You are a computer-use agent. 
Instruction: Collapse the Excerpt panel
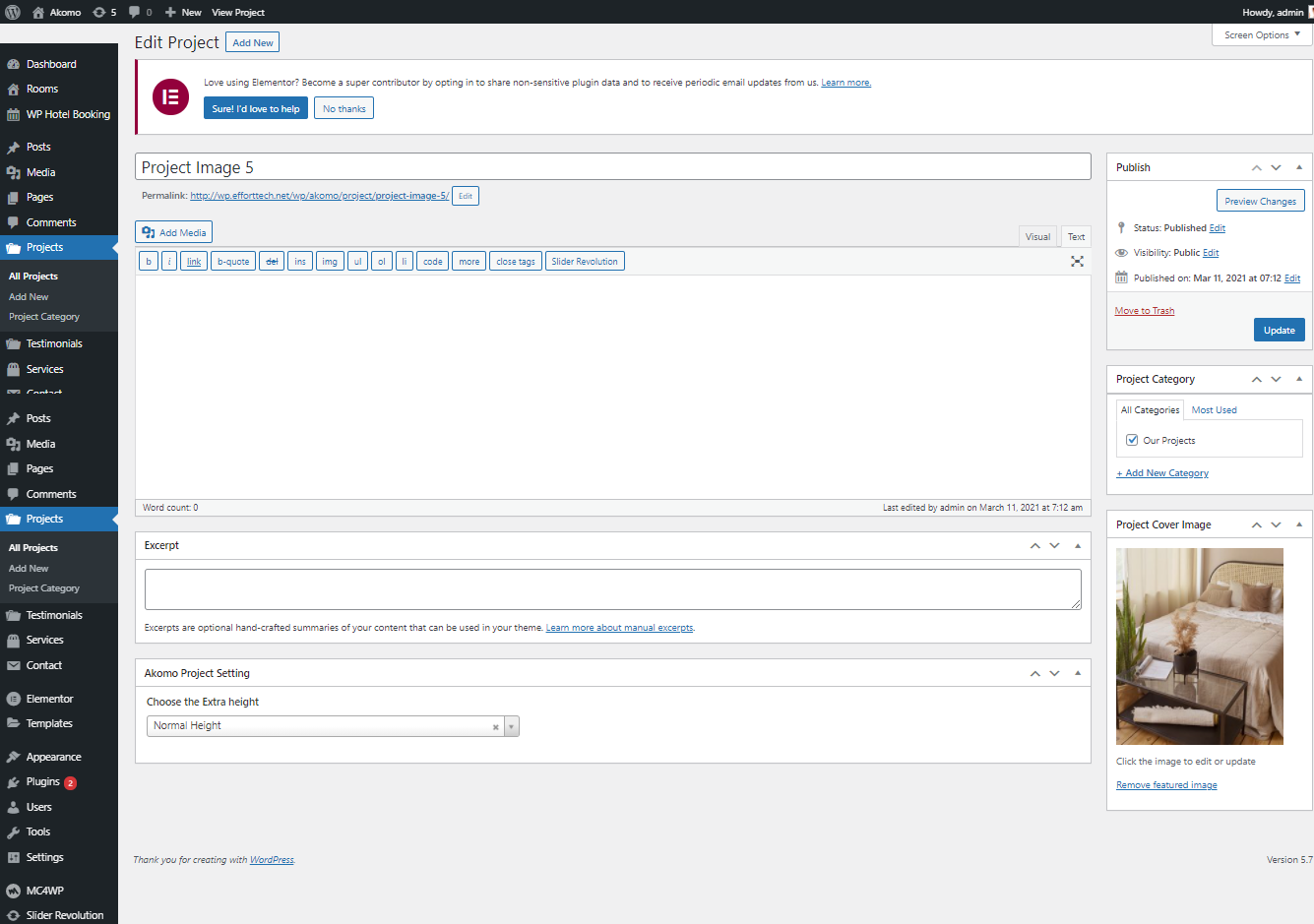1077,545
